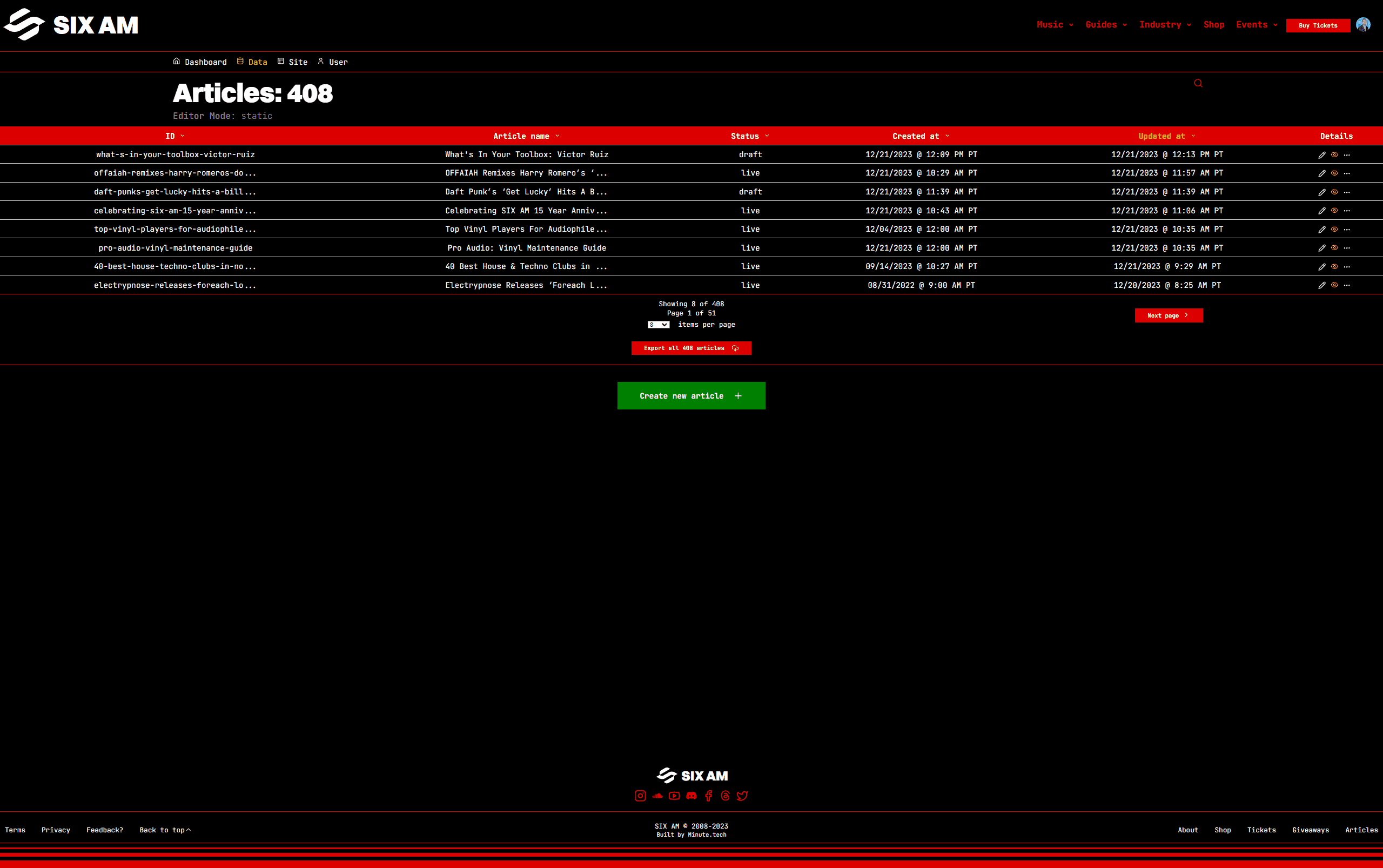Click the Minute.tech credit link
This screenshot has width=1383, height=868.
707,835
